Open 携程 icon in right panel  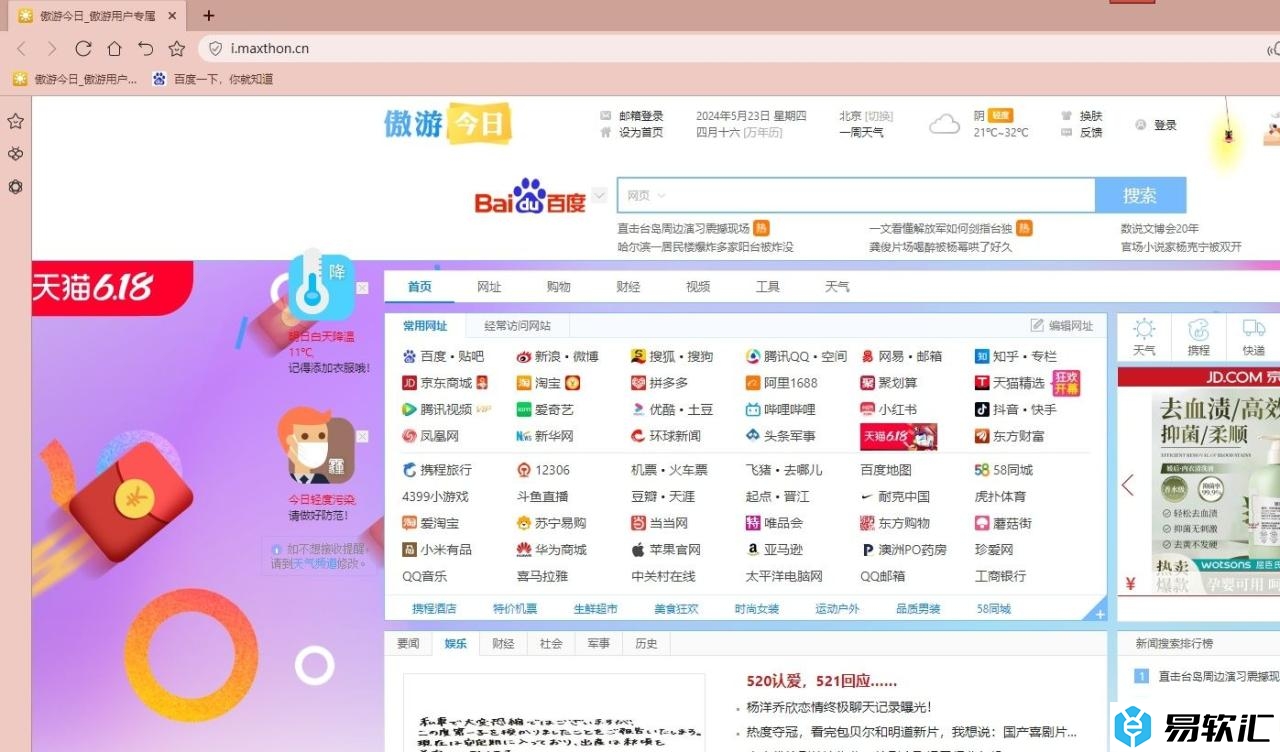[1198, 337]
